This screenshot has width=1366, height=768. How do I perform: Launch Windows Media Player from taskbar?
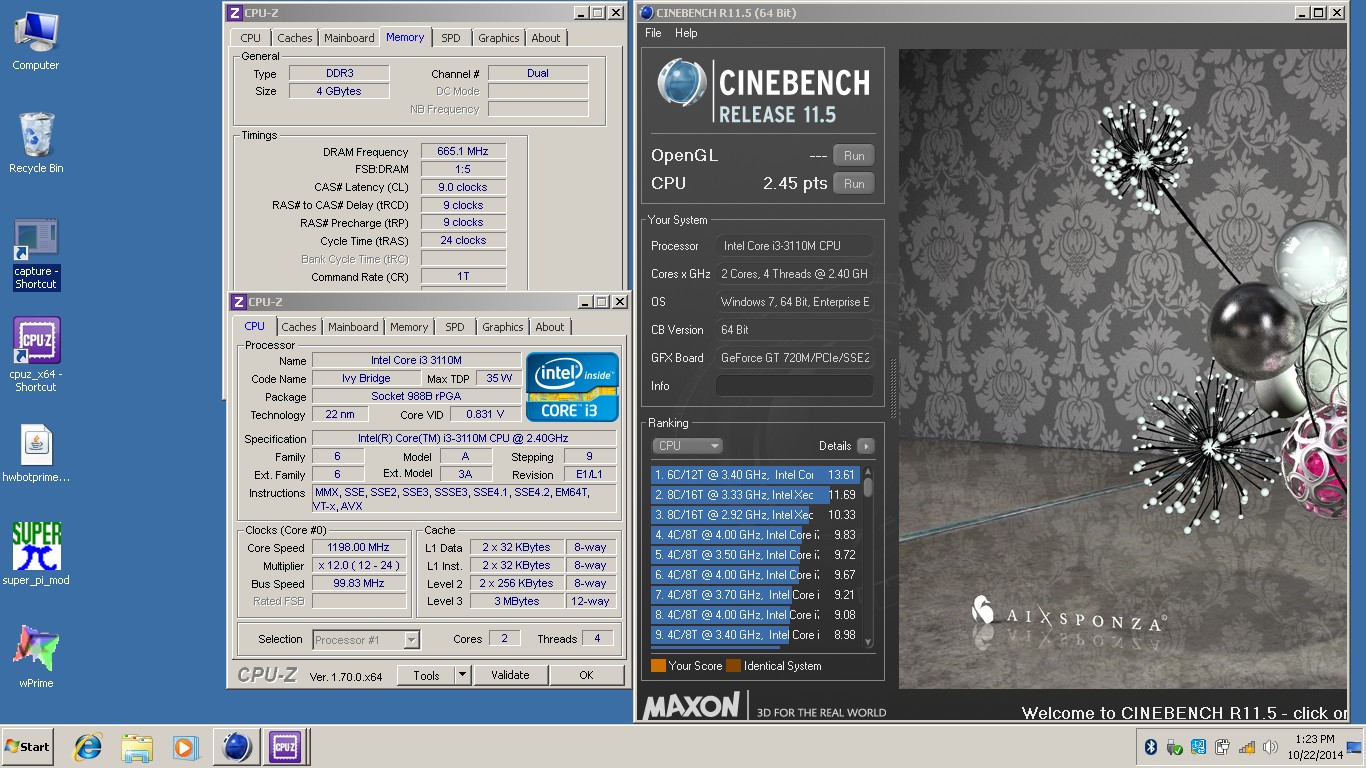click(x=185, y=747)
